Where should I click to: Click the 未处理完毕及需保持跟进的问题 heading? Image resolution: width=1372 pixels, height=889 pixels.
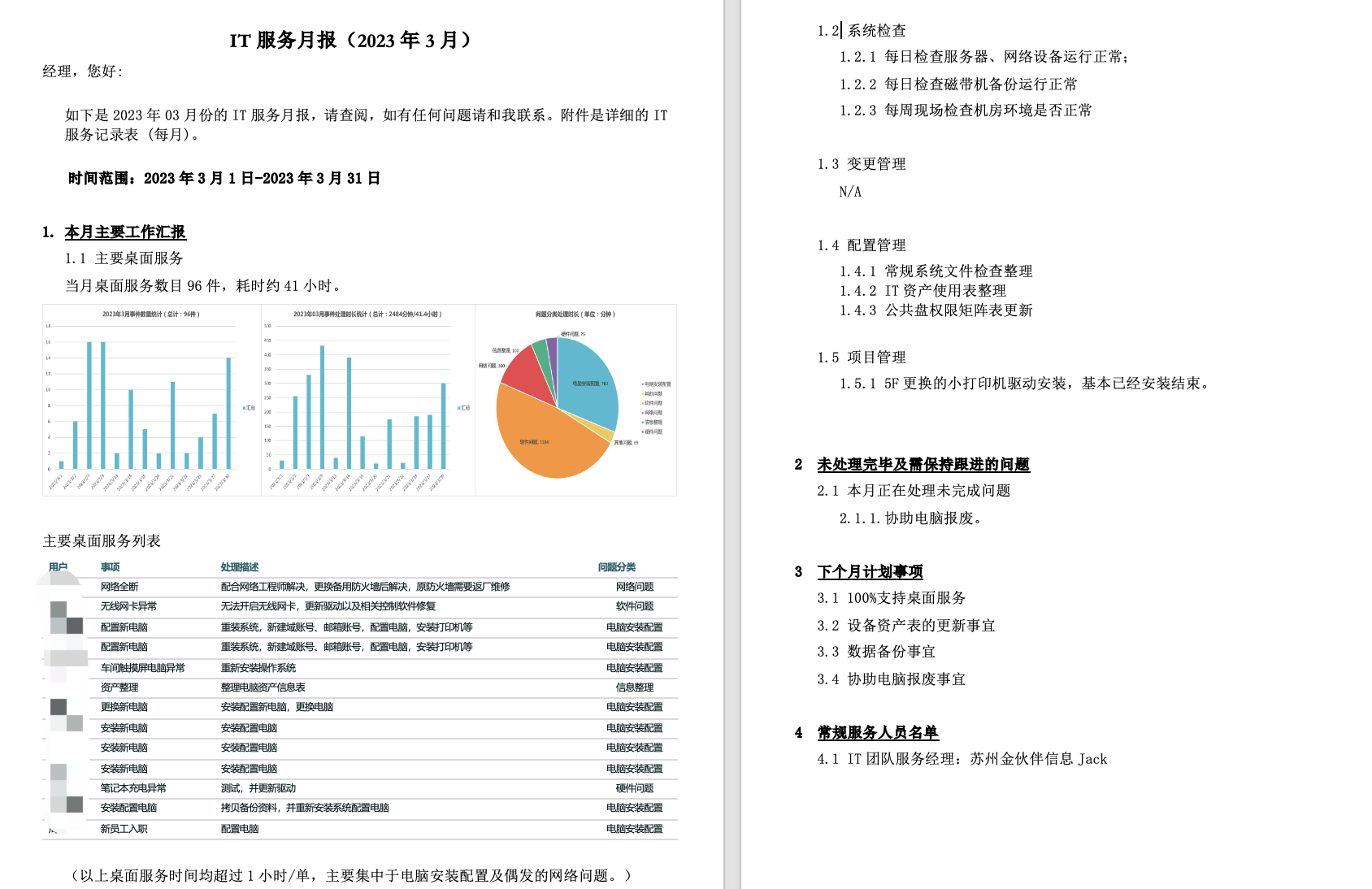pos(923,465)
